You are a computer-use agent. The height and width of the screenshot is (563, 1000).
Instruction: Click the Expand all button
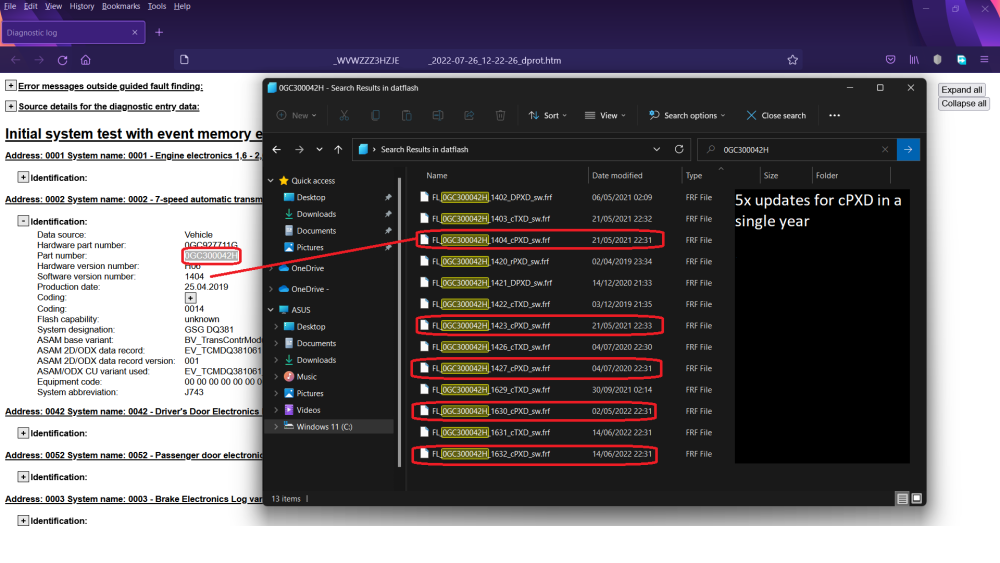tap(962, 90)
